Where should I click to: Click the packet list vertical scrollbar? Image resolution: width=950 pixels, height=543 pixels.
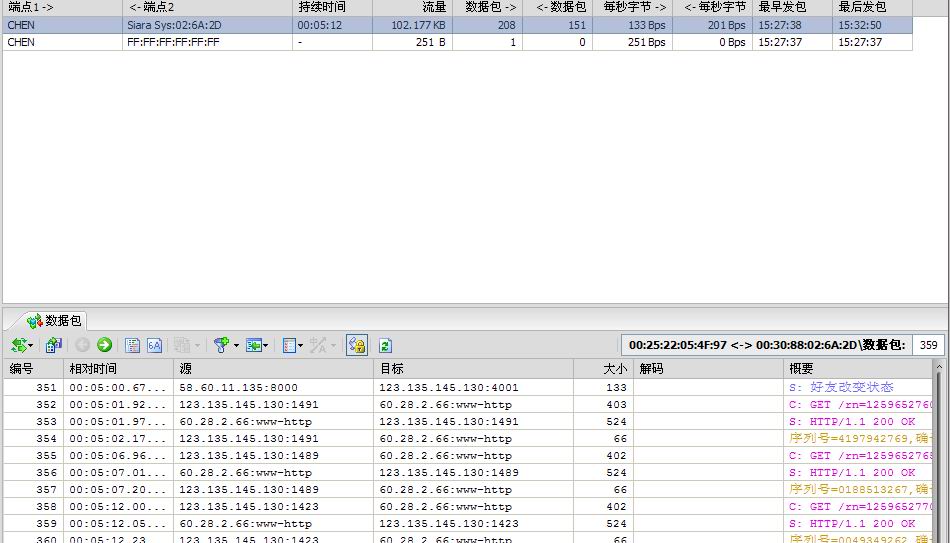click(x=938, y=460)
